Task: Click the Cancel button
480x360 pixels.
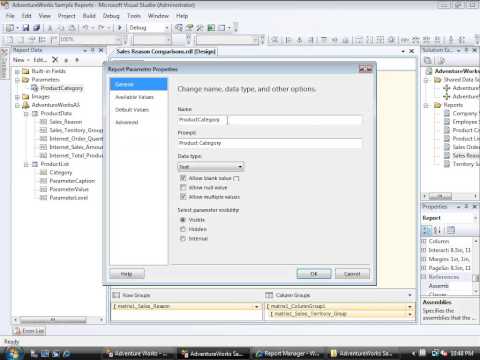Action: (352, 274)
